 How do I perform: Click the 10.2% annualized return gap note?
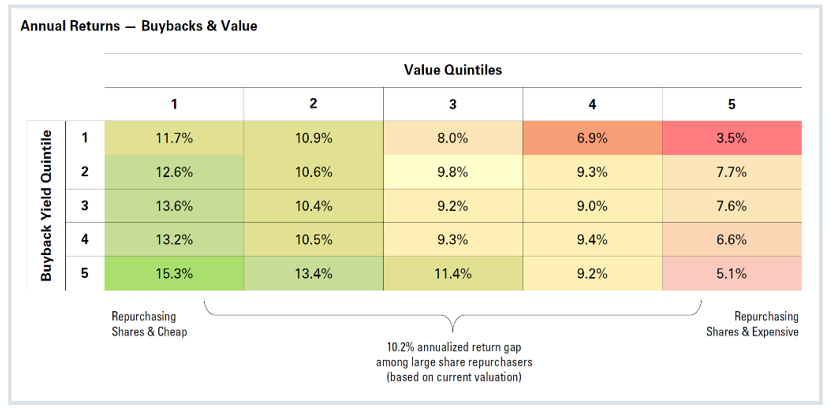[x=453, y=363]
